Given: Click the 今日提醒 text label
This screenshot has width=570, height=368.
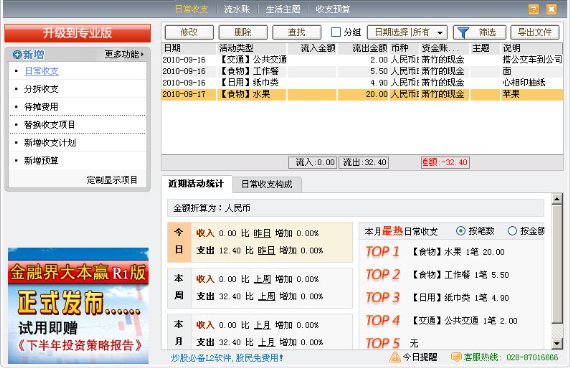Looking at the screenshot, I should coord(420,357).
